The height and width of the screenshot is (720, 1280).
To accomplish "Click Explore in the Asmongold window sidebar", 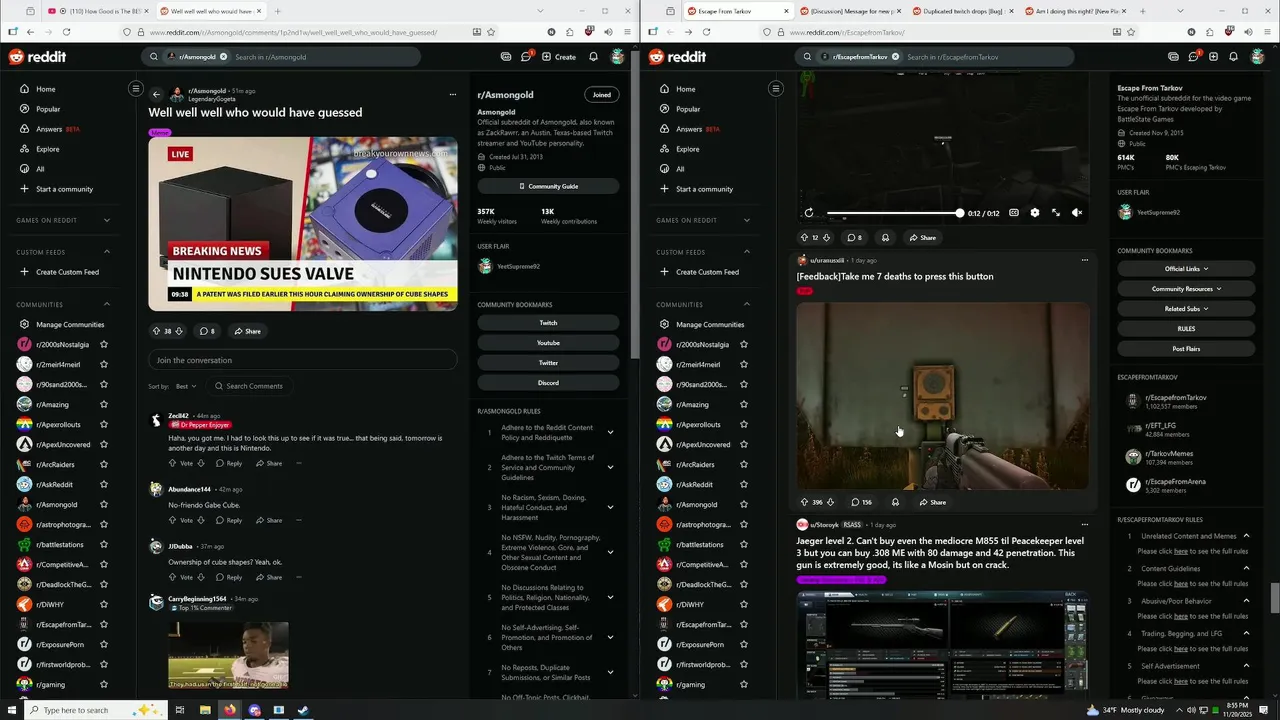I will (47, 149).
